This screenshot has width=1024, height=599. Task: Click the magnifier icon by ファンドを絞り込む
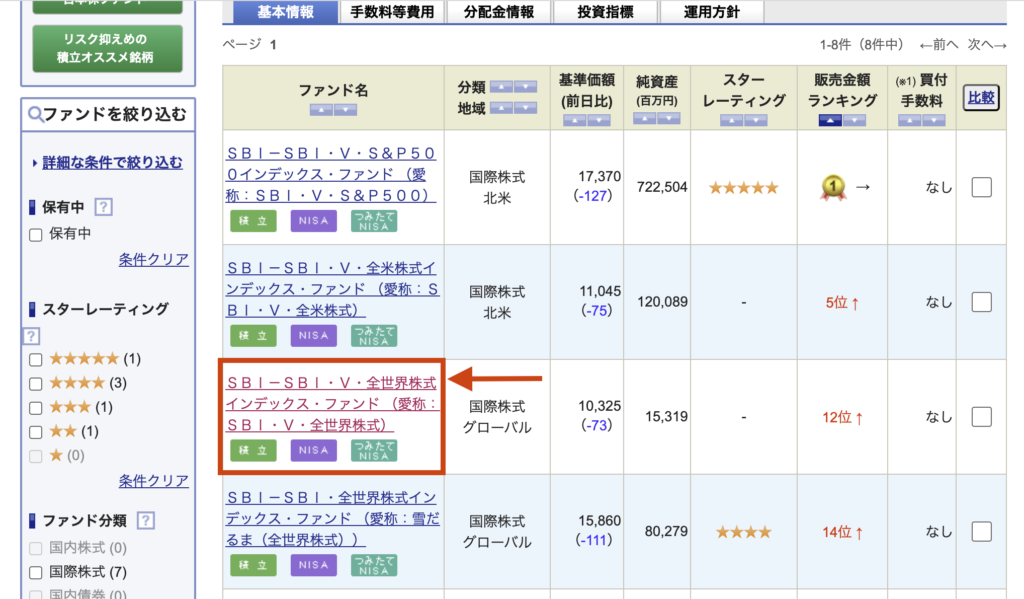[35, 115]
